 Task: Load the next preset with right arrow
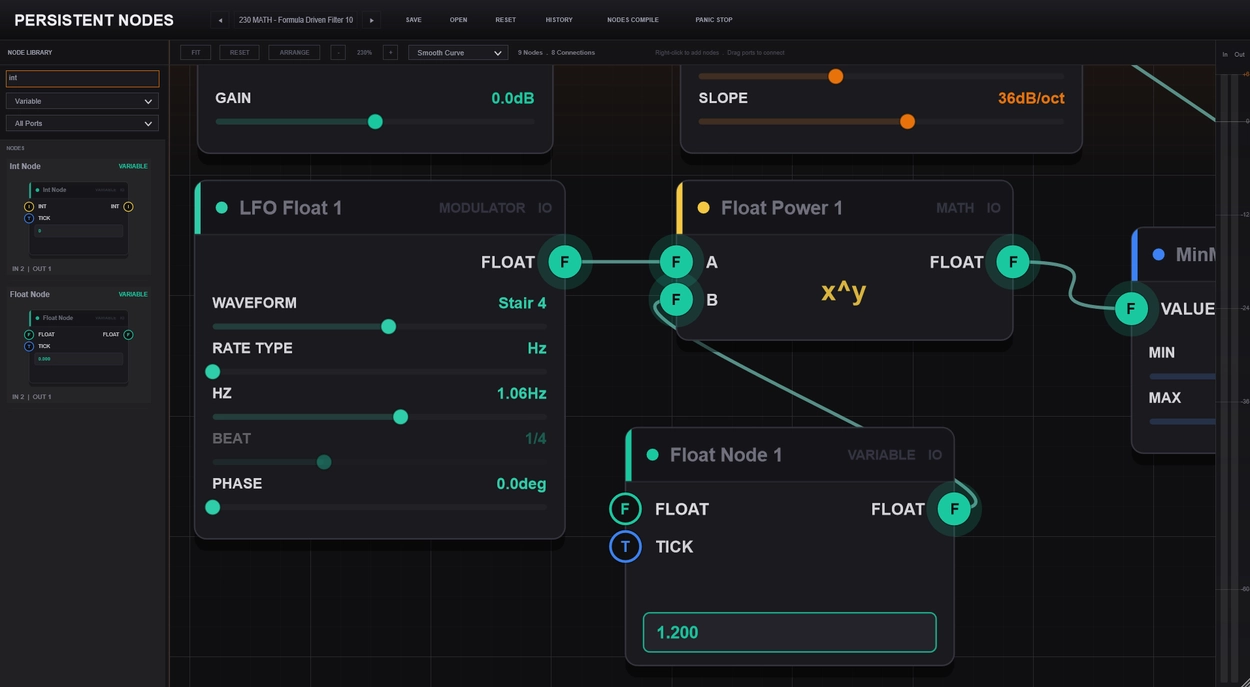tap(371, 20)
